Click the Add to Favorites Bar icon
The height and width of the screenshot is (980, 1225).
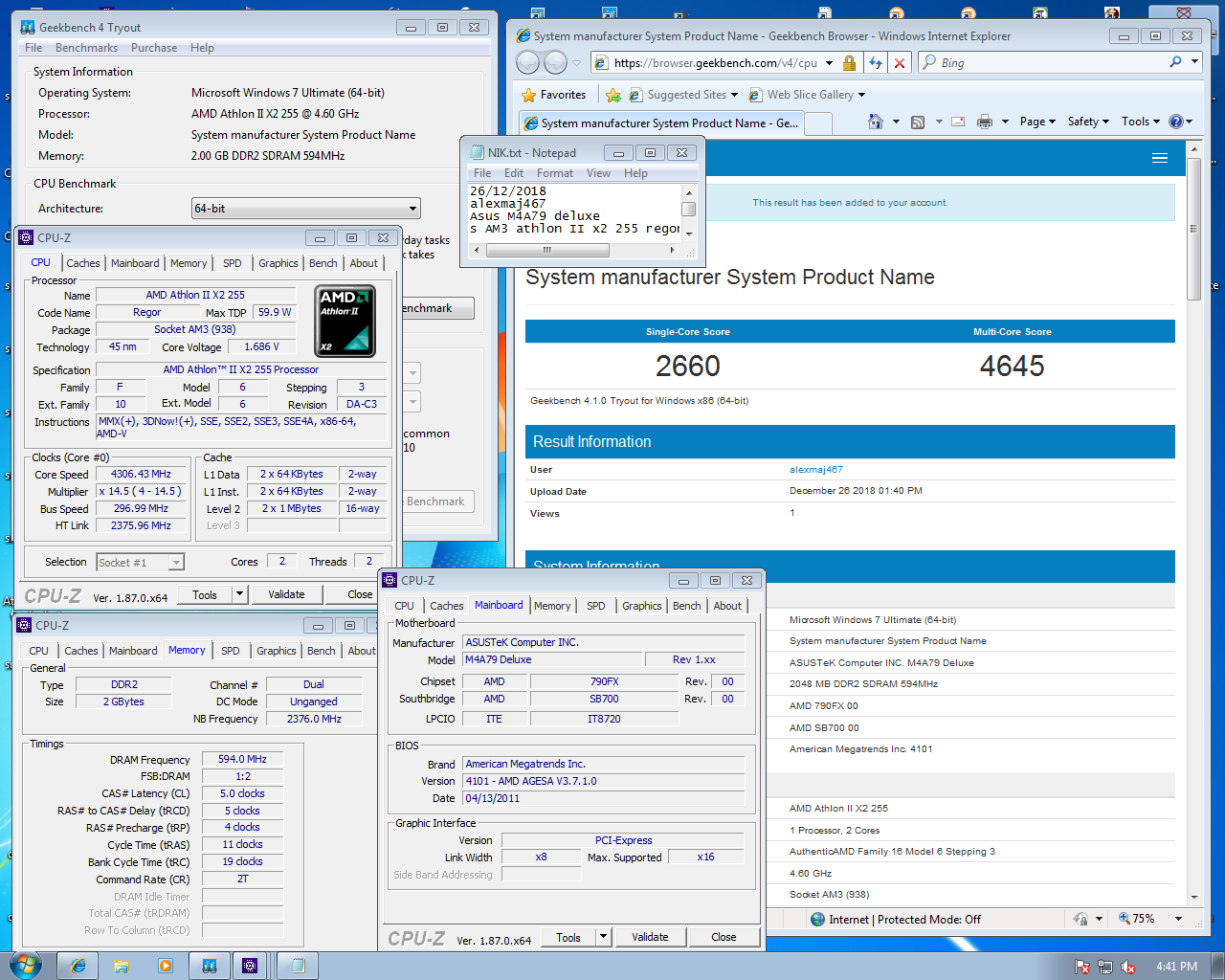coord(613,95)
